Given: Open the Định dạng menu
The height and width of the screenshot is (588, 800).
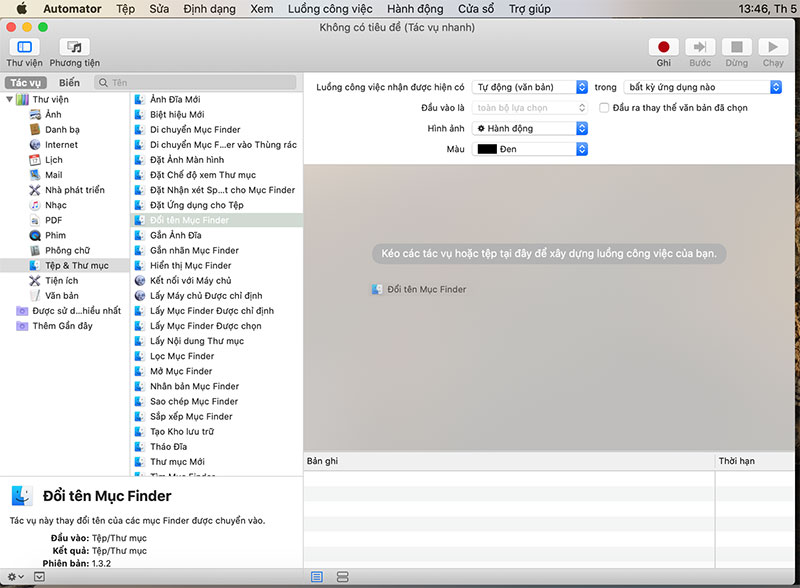Looking at the screenshot, I should tap(210, 9).
